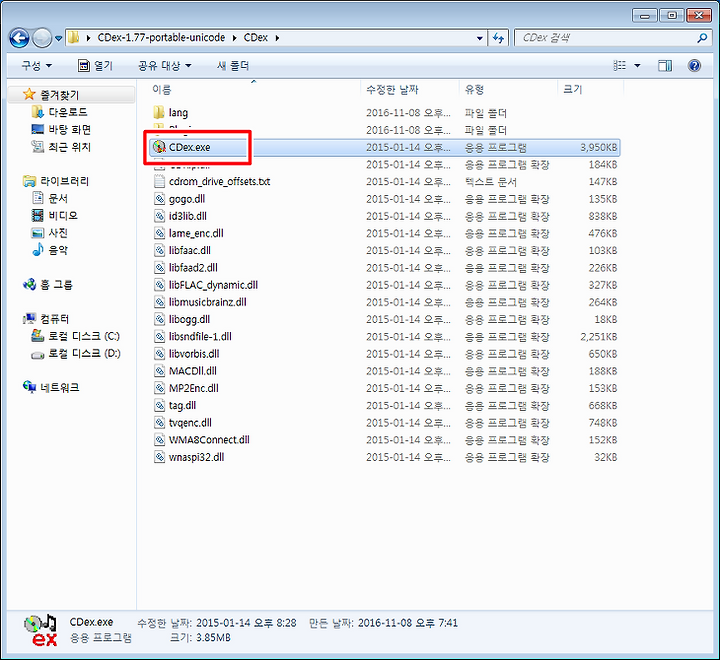Viewport: 720px width, 660px height.
Task: Select libFLAC_dynamic.dll file icon
Action: [159, 285]
